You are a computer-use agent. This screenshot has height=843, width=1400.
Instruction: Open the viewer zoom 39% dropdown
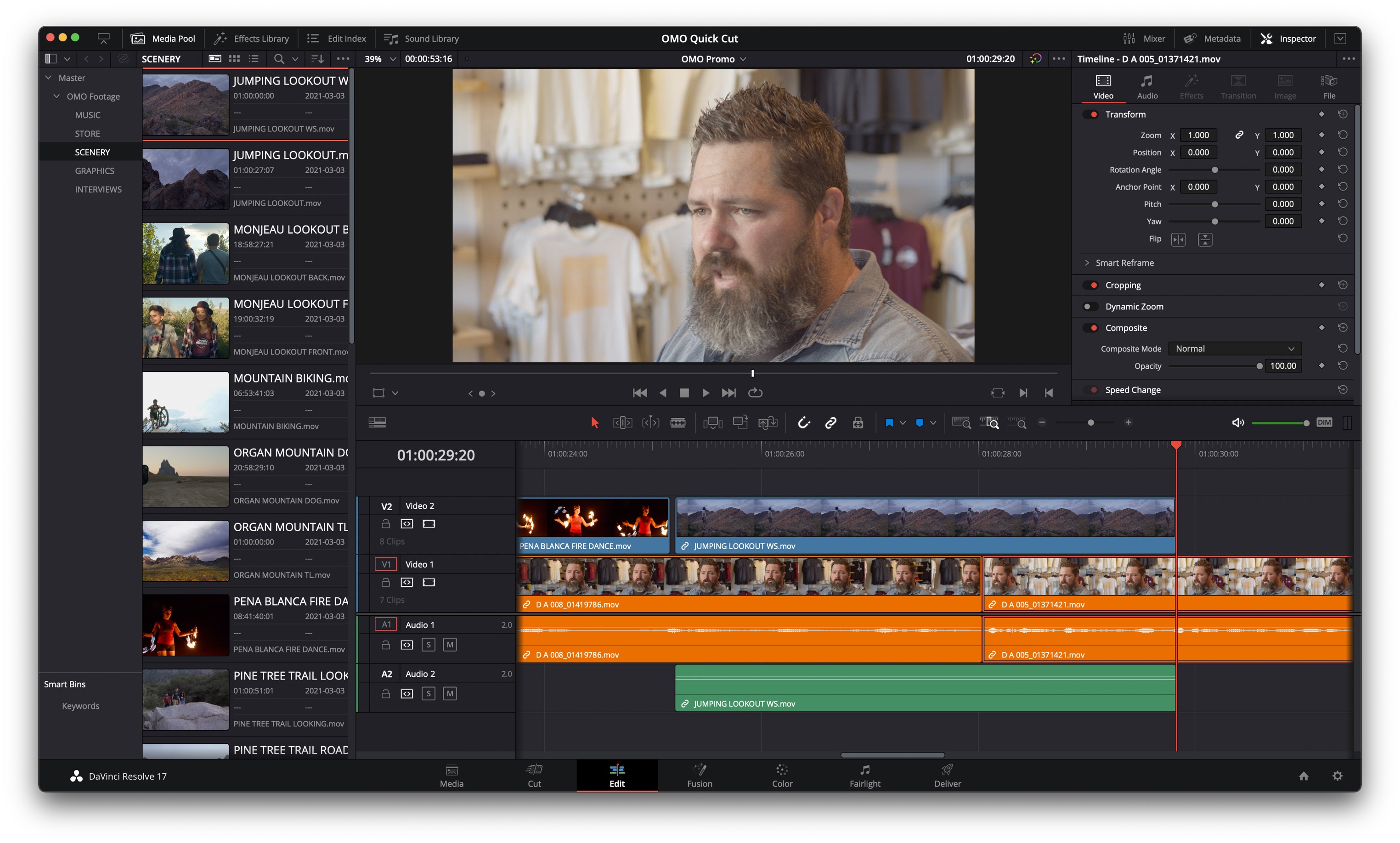point(392,58)
